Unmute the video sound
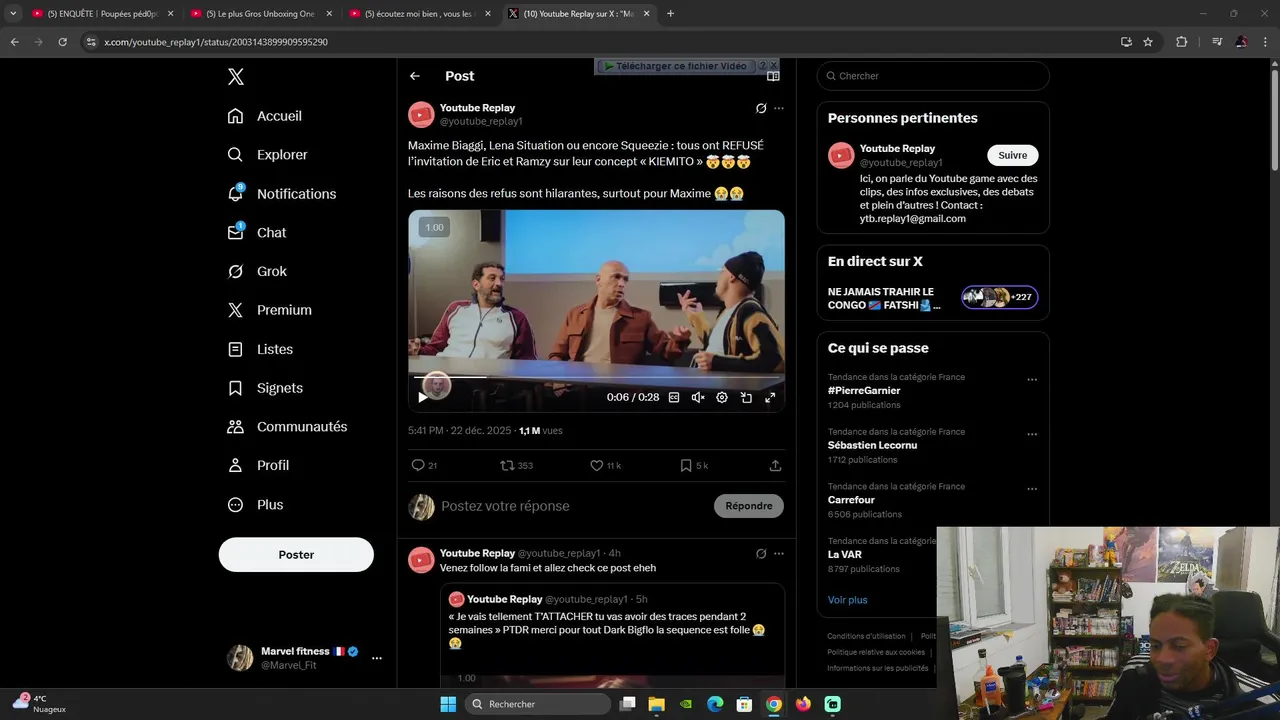Image resolution: width=1280 pixels, height=720 pixels. (x=698, y=397)
